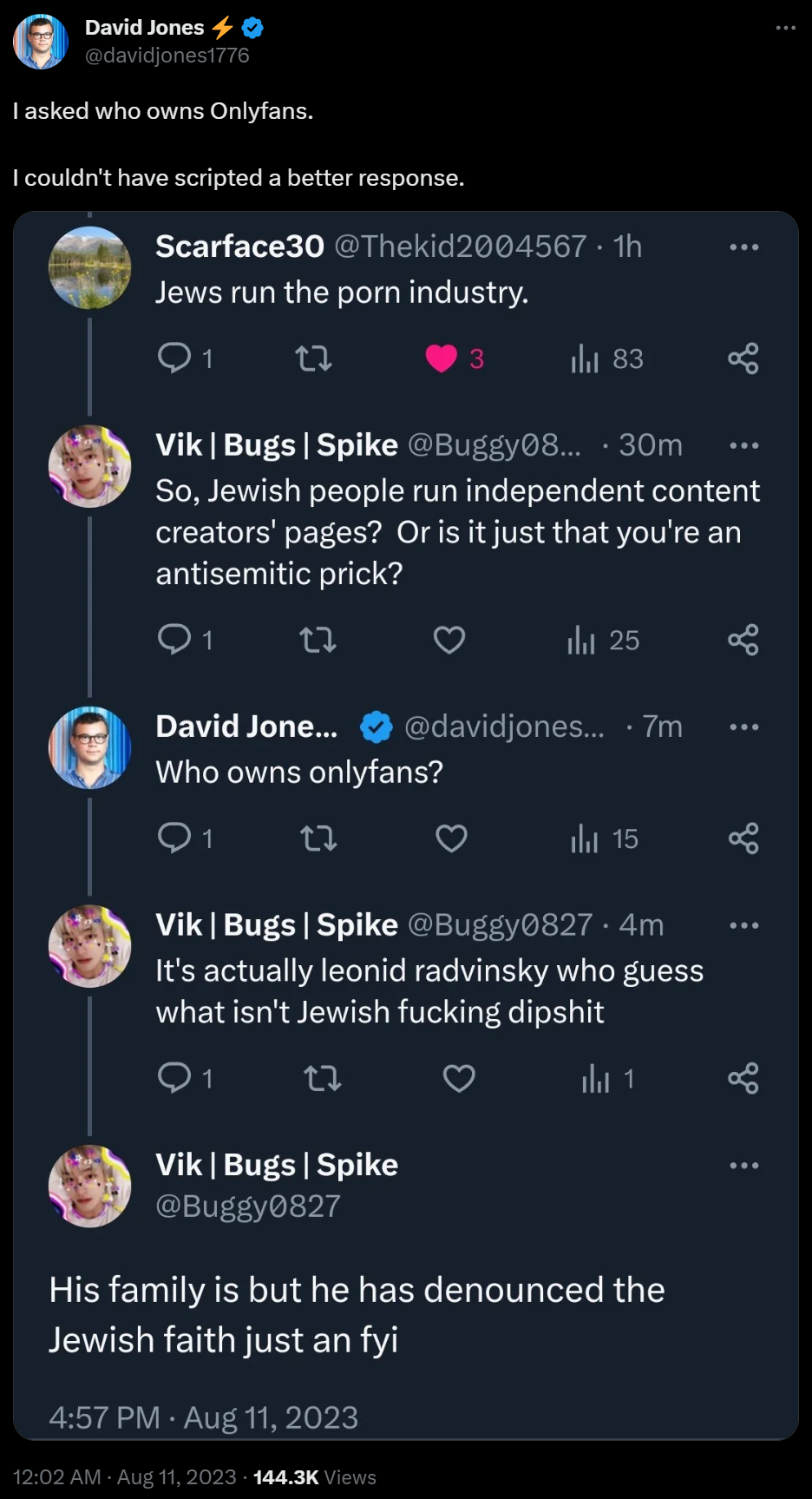The width and height of the screenshot is (812, 1499).
Task: Open more options on Scarface30's tweet
Action: coord(743,247)
